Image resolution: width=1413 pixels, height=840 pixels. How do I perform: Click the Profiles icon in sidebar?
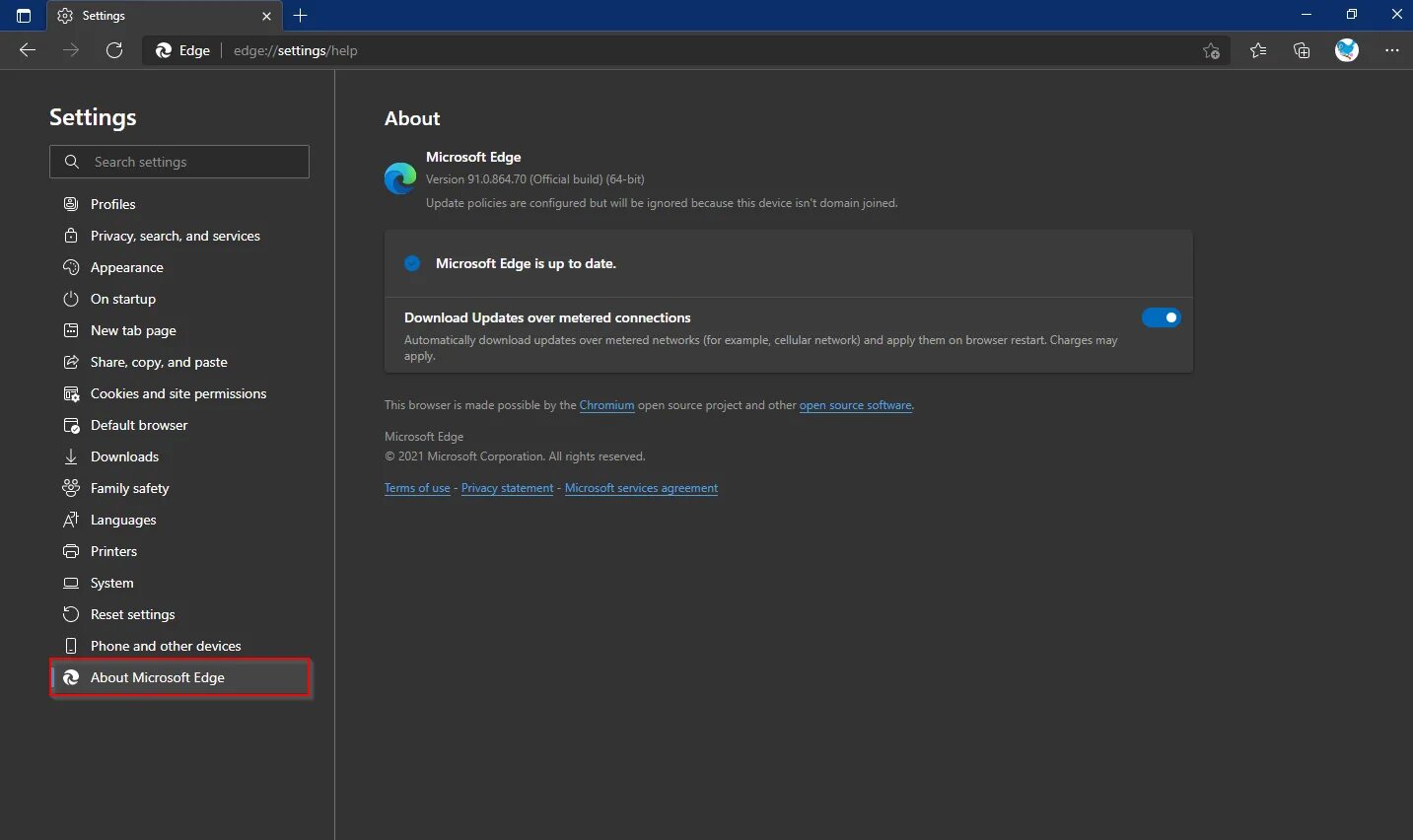click(x=71, y=204)
